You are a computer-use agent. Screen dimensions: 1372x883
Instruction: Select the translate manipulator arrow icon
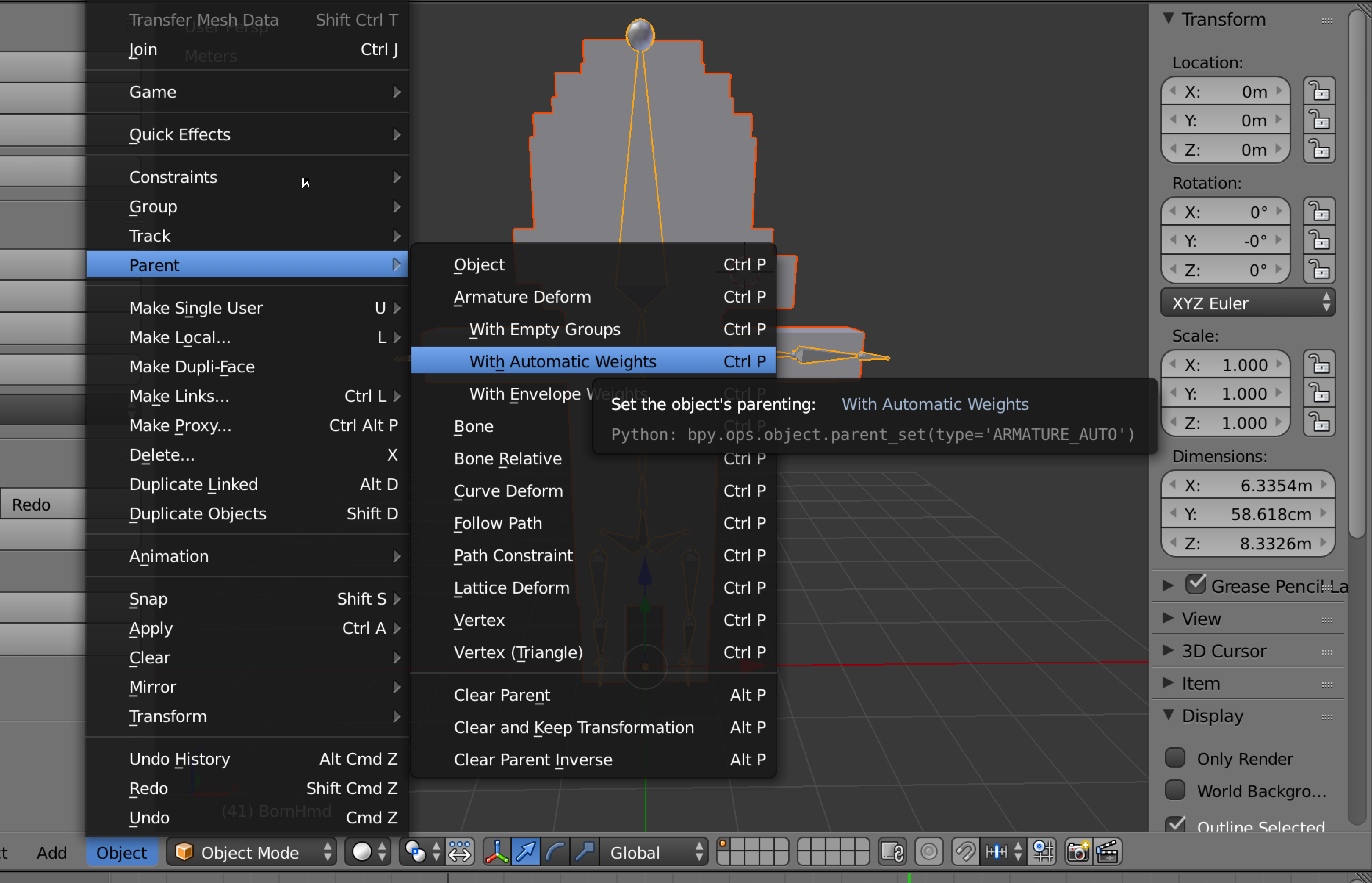click(526, 852)
